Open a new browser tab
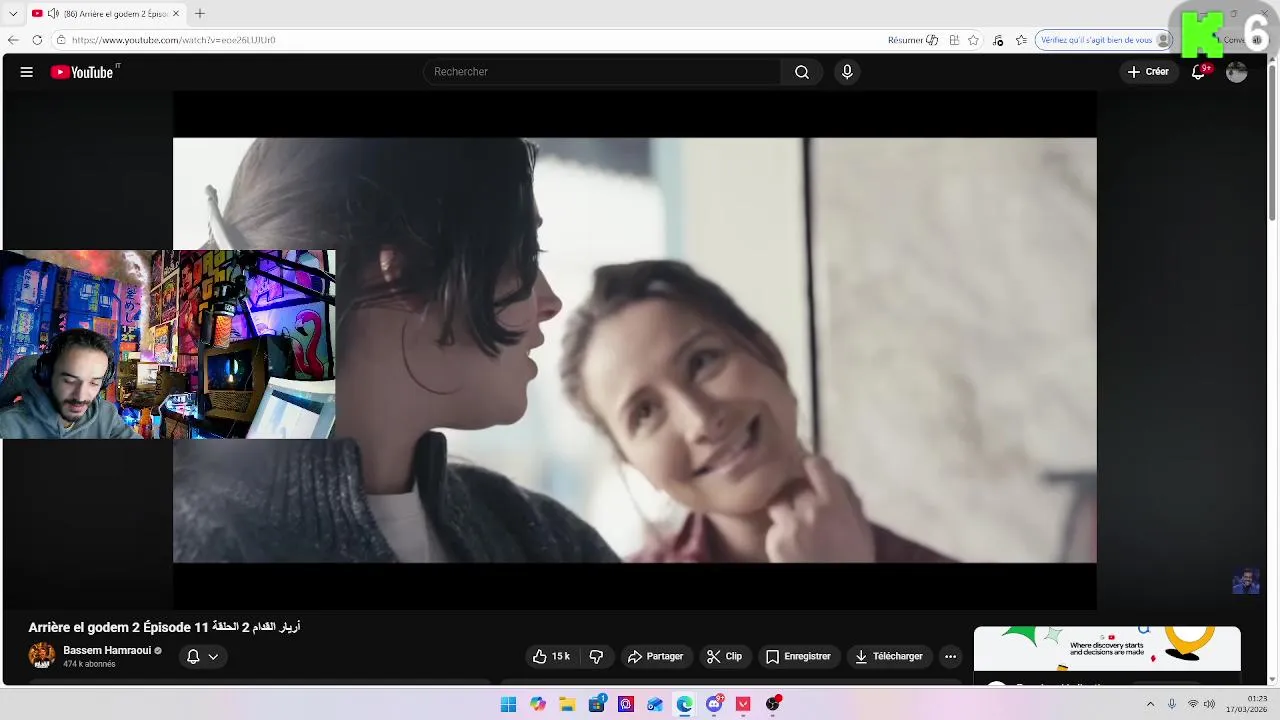The image size is (1280, 720). pyautogui.click(x=200, y=14)
